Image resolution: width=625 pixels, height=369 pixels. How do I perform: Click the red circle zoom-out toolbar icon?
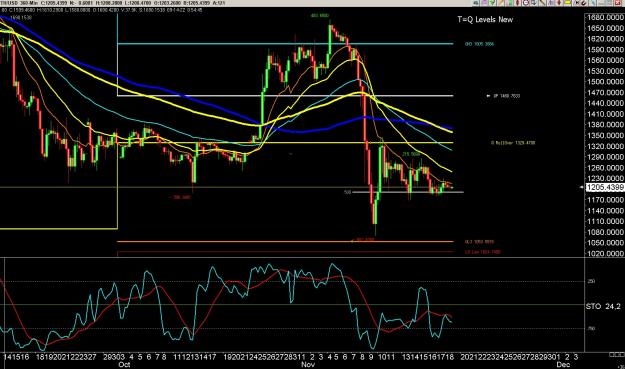526,2
